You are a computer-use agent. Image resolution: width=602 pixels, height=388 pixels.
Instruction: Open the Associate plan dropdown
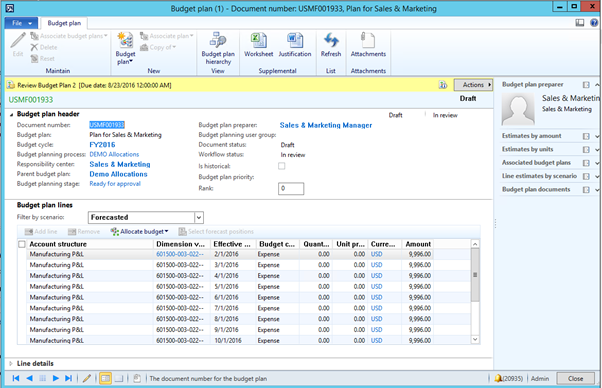(167, 36)
